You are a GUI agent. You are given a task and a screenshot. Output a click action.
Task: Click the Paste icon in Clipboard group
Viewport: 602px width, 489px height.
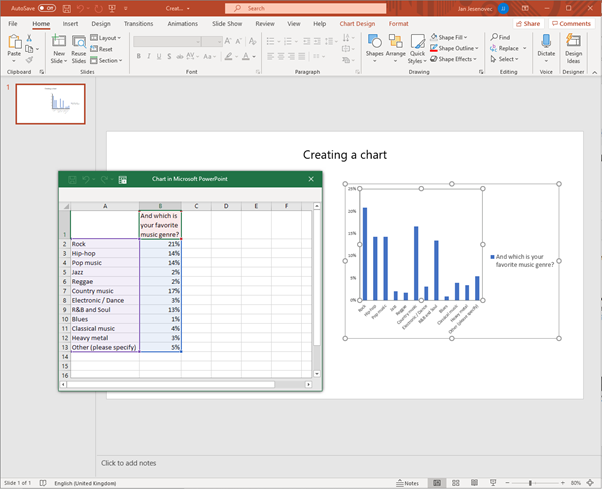click(x=14, y=44)
